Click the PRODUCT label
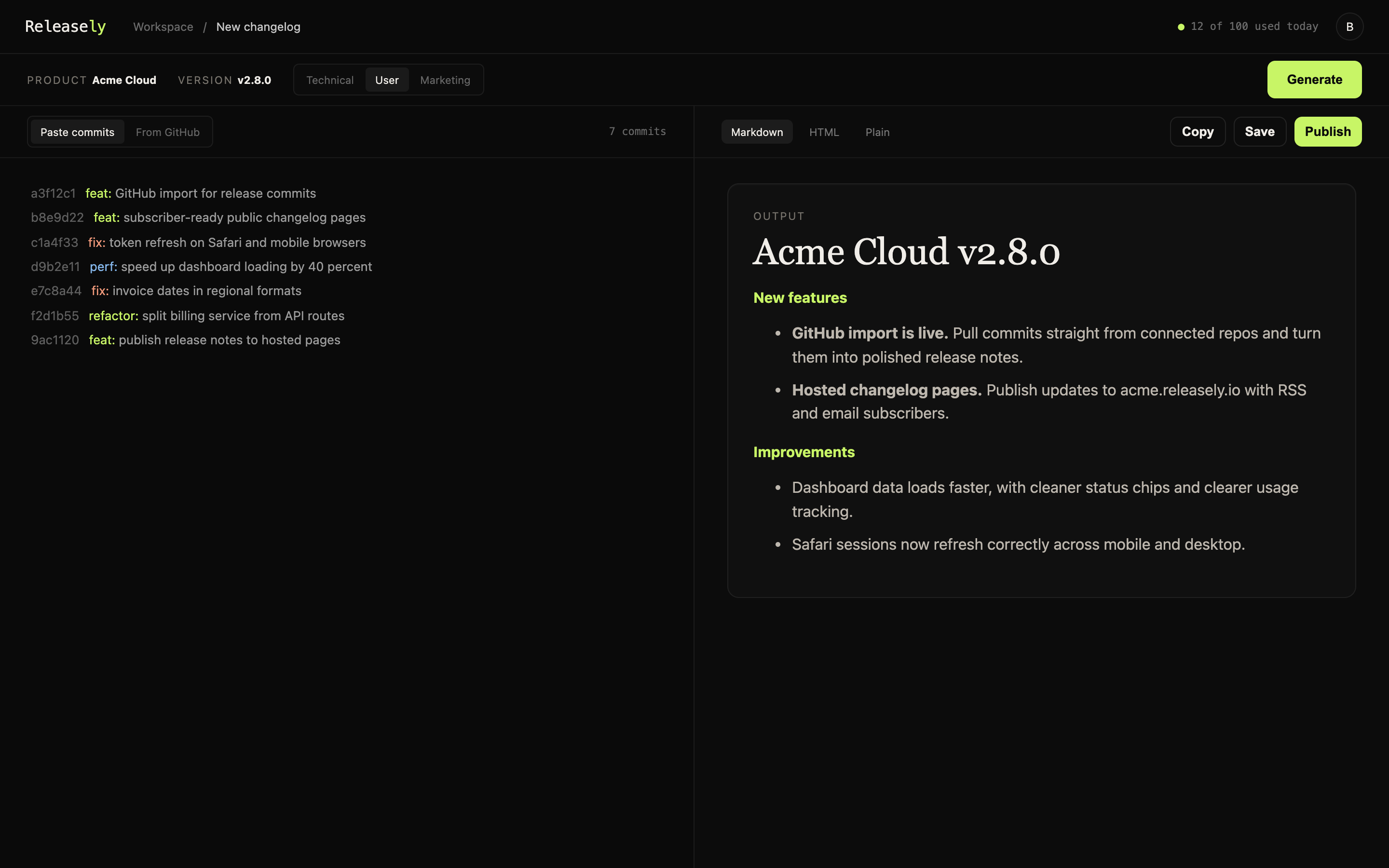 57,80
